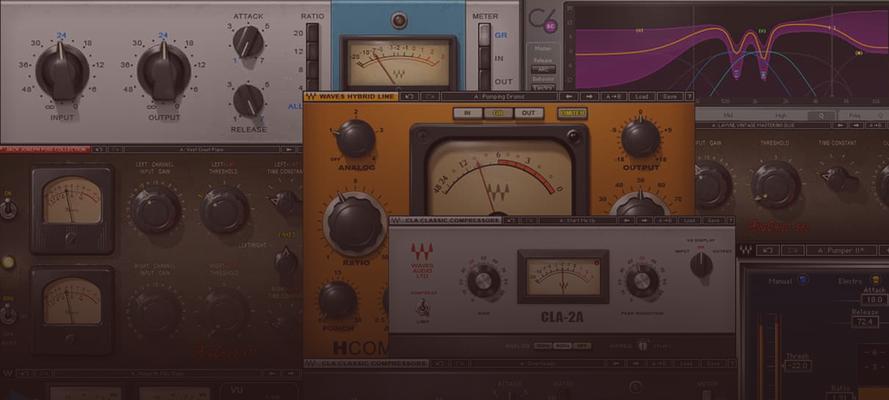
Task: Click the yellow Electro mode indicator
Action: tap(875, 280)
